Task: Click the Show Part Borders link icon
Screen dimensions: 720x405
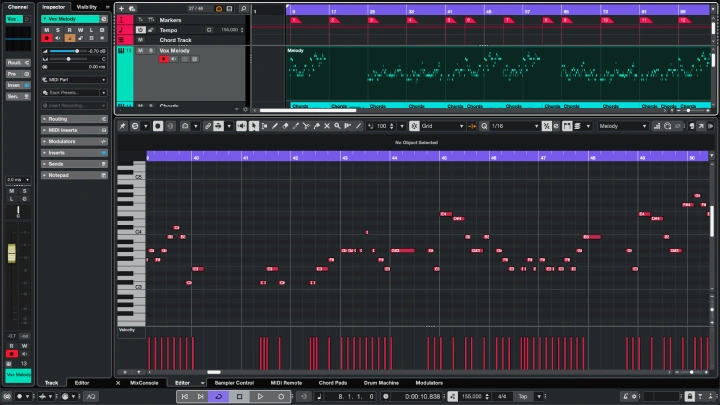Action: 208,126
